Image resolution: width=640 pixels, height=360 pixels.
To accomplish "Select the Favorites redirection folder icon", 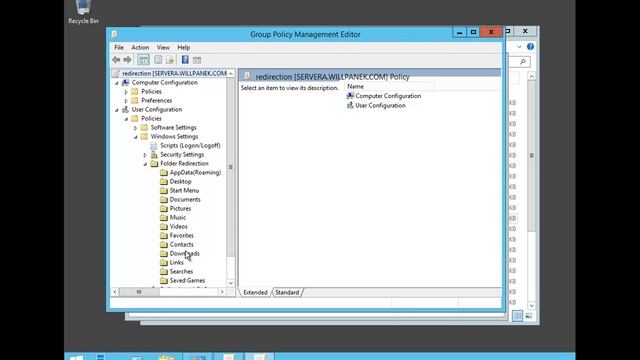I will tap(164, 236).
